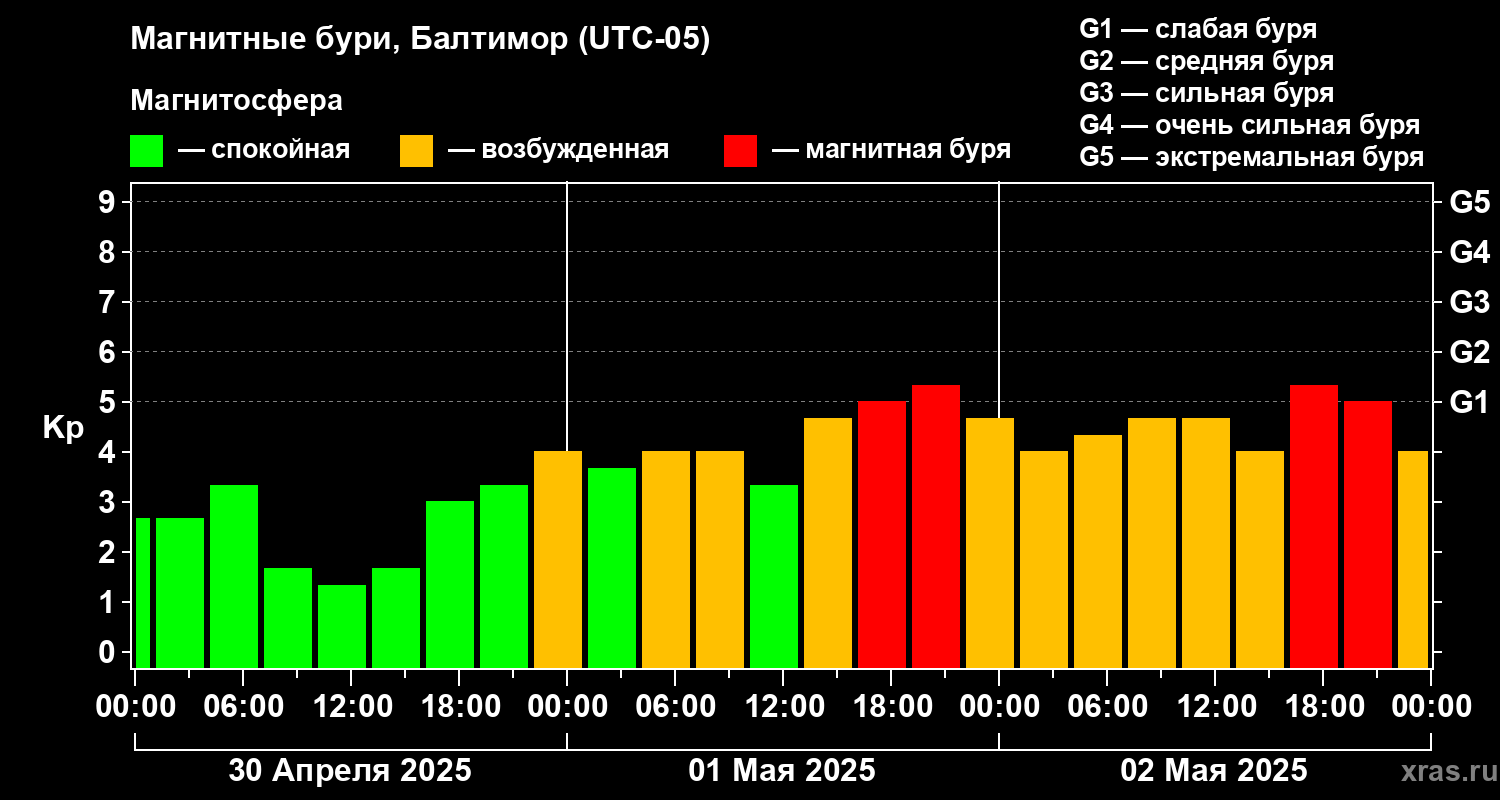The height and width of the screenshot is (800, 1500).
Task: Click the 18:00 time label of 01 Мая
Action: pos(891,706)
